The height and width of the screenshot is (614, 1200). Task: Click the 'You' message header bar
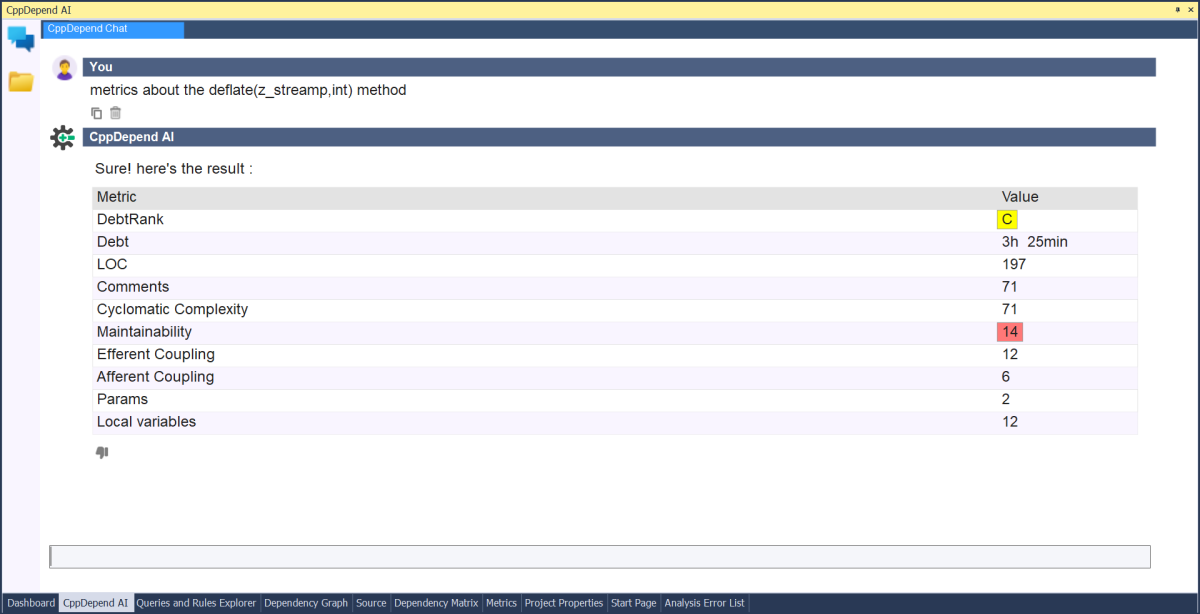pos(619,67)
